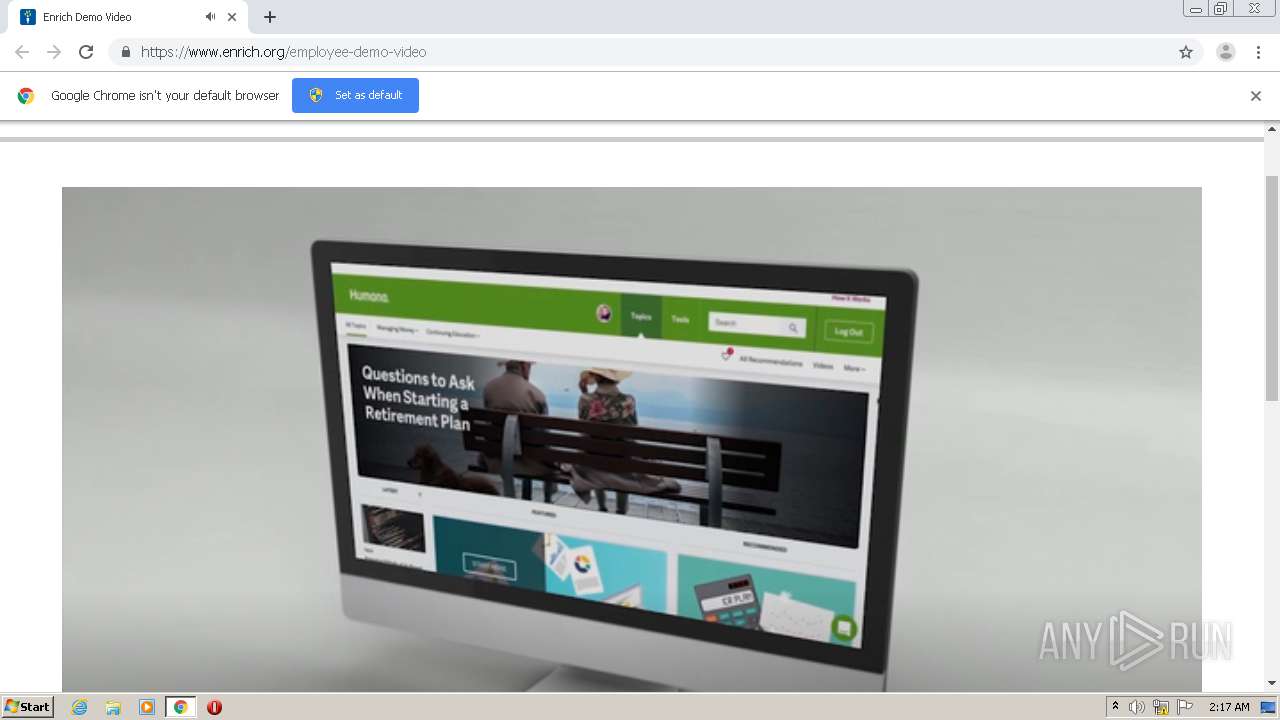Image resolution: width=1280 pixels, height=720 pixels.
Task: Click the scrollbar down arrow
Action: coord(1272,683)
